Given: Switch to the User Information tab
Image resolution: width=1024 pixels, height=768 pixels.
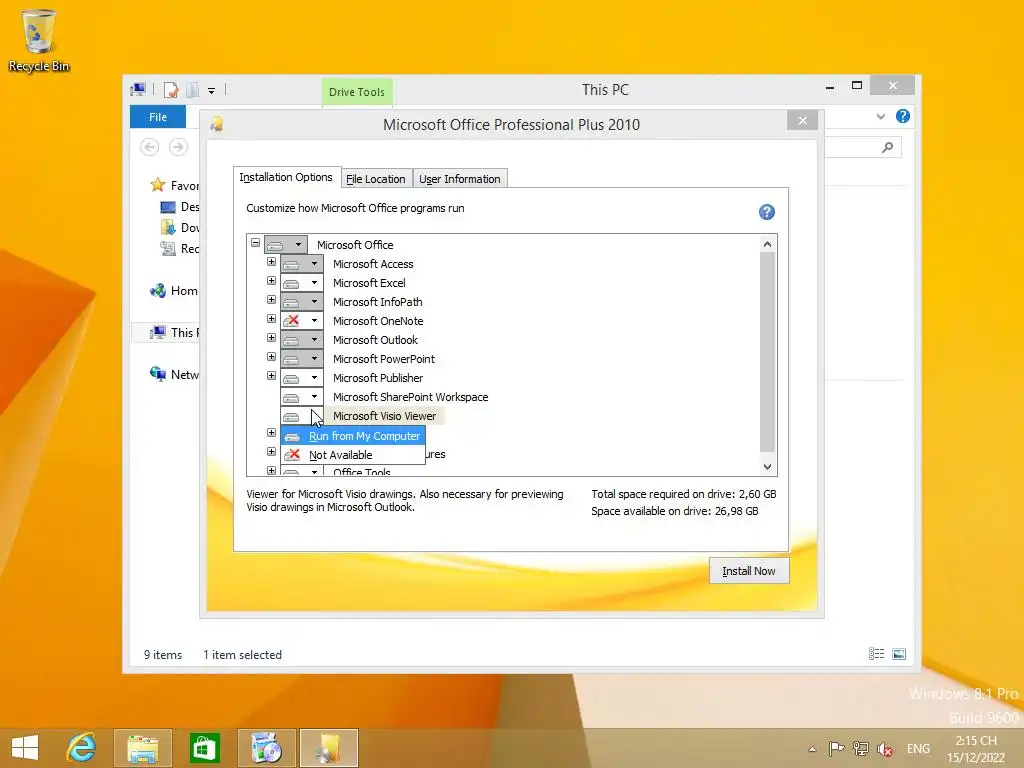Looking at the screenshot, I should [460, 179].
